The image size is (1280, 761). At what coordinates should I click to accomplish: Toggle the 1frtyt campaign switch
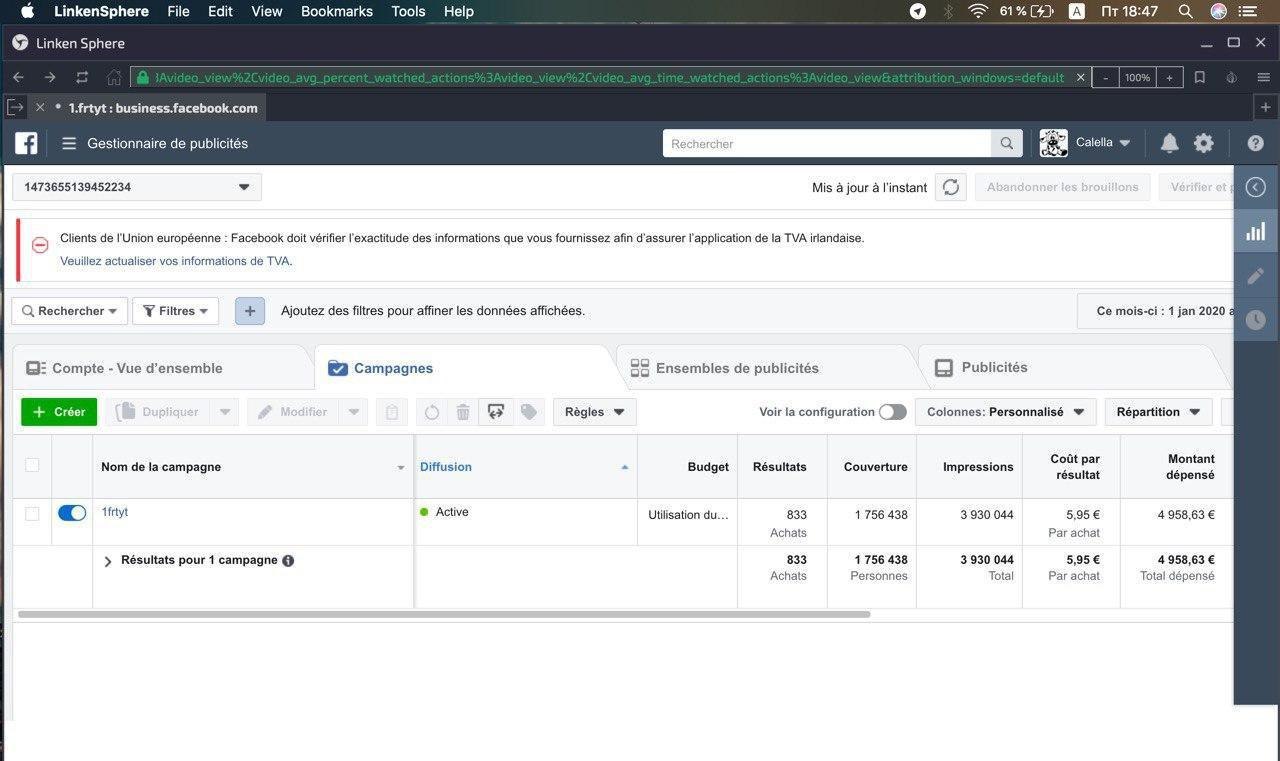click(x=72, y=513)
